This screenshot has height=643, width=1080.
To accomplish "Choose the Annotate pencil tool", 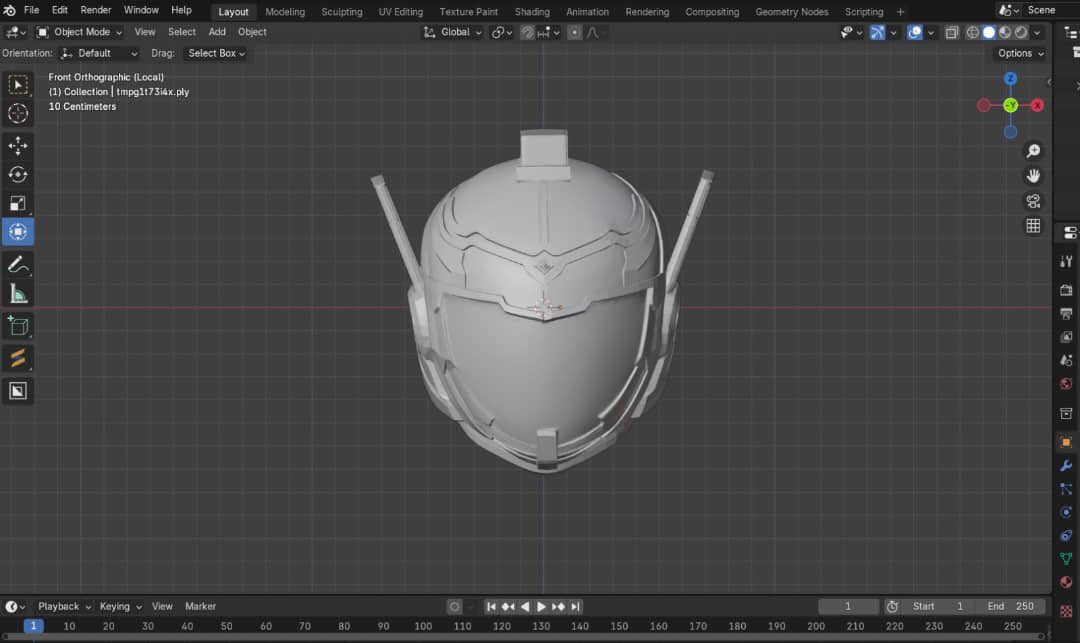I will click(18, 264).
